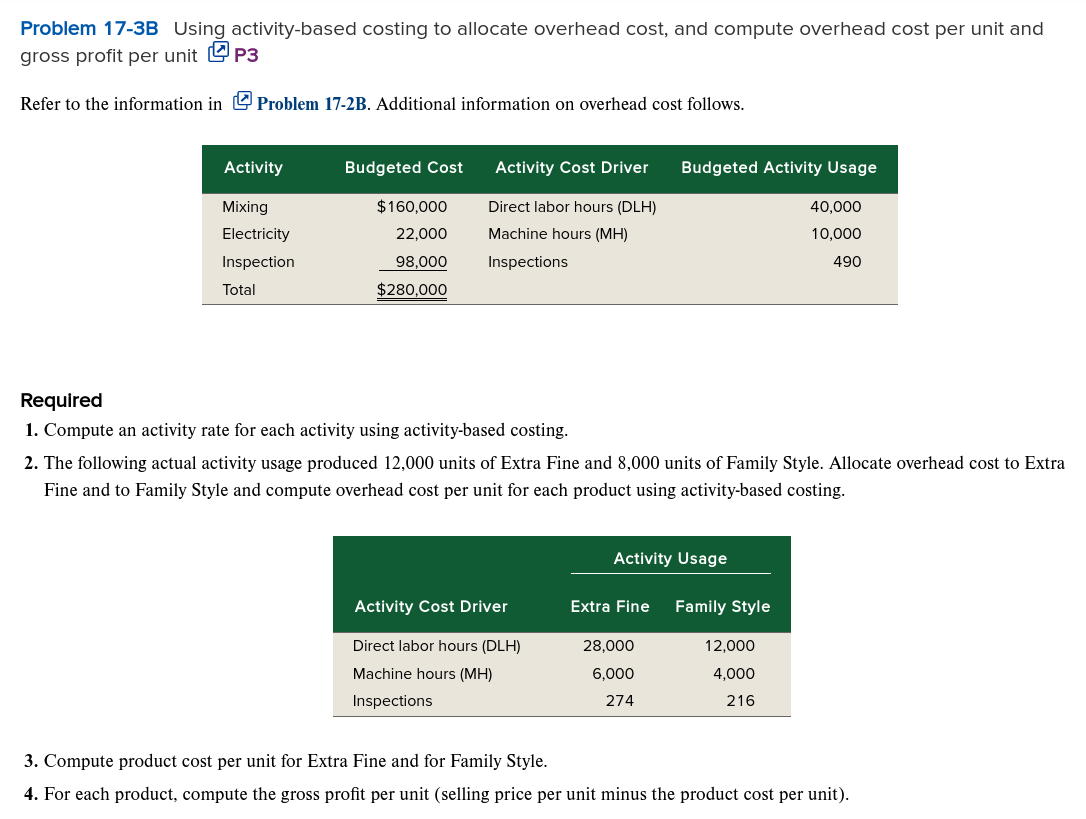1086x819 pixels.
Task: Select the Activity Cost Driver header
Action: (571, 167)
